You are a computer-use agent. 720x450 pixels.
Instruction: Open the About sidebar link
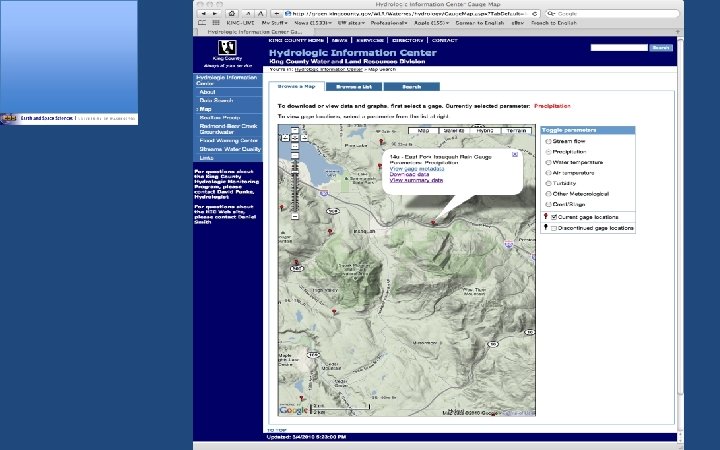208,92
